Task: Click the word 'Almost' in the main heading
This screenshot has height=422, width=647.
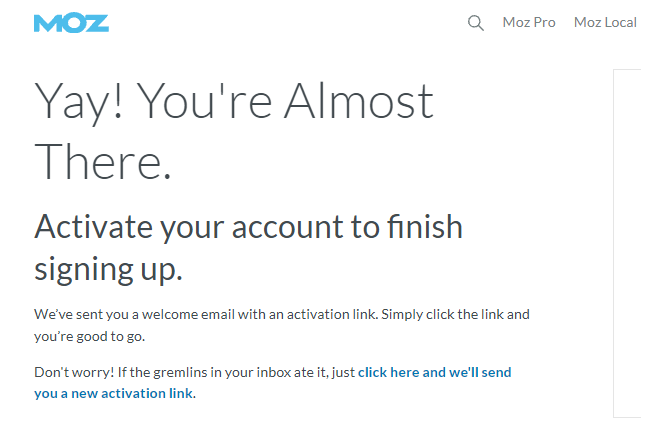Action: coord(359,101)
